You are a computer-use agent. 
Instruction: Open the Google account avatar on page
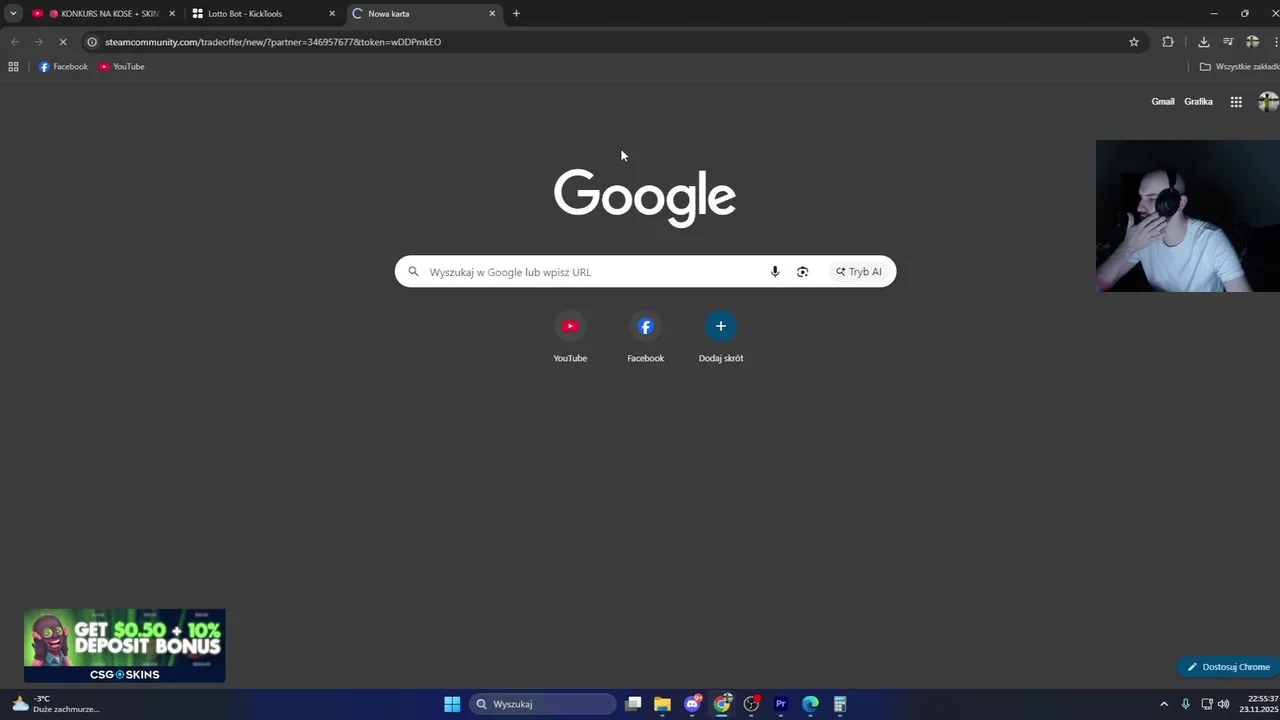pos(1268,102)
